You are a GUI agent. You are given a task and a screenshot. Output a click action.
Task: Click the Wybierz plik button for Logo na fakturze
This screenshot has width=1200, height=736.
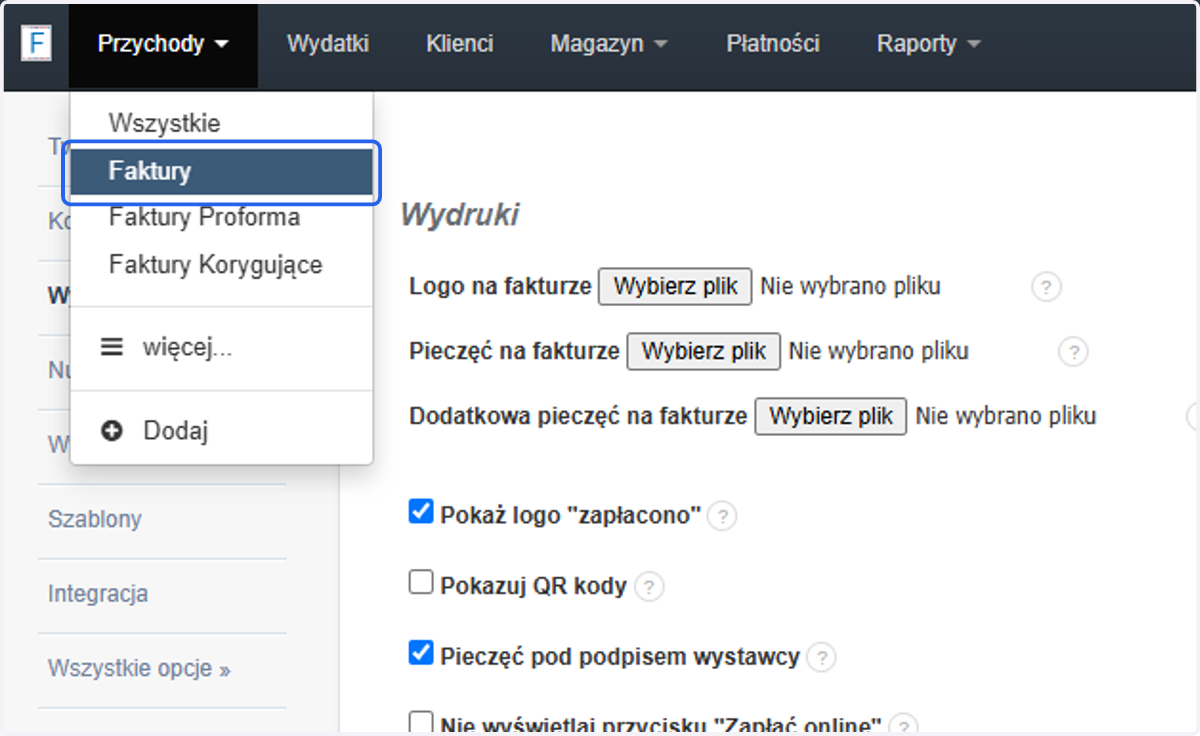pos(675,286)
